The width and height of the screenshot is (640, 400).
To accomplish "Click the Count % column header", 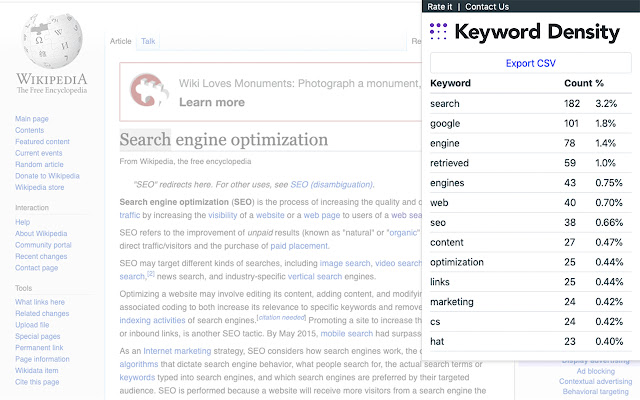I will click(x=584, y=83).
